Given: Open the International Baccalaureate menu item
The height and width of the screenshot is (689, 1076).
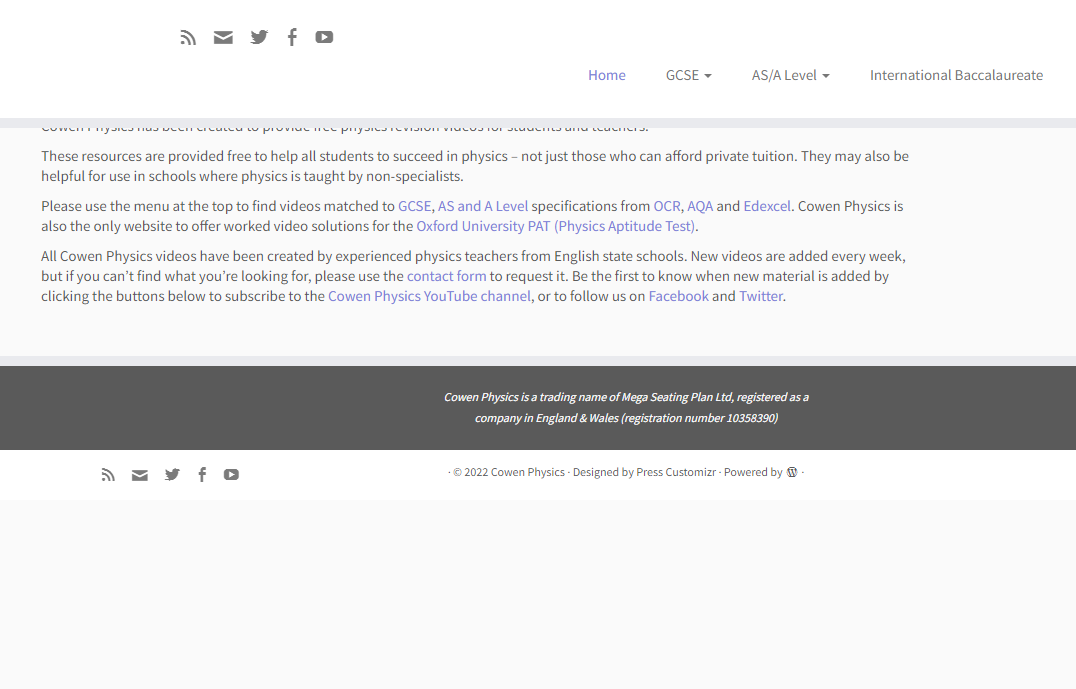Looking at the screenshot, I should coord(957,75).
